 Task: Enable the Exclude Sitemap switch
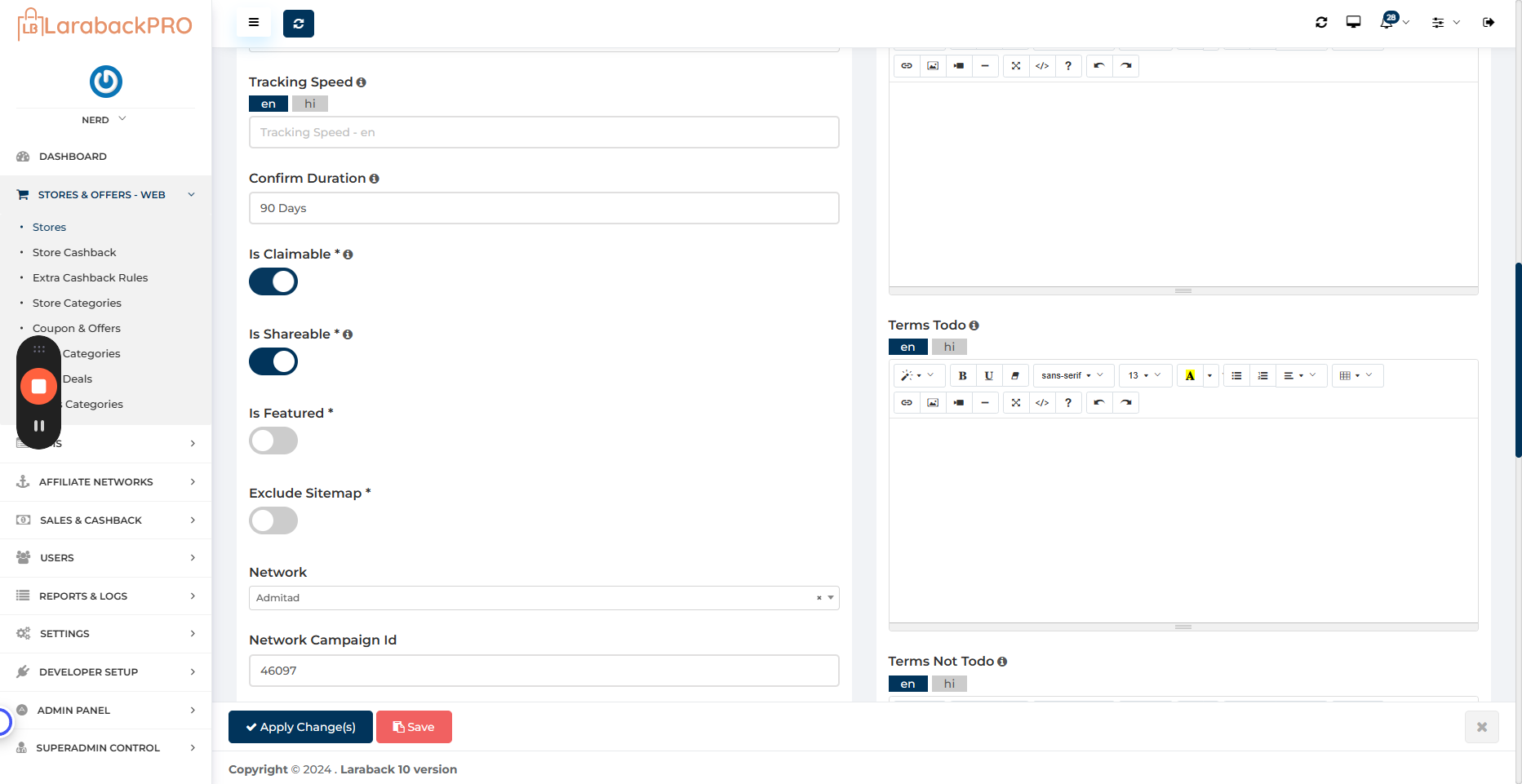tap(273, 520)
